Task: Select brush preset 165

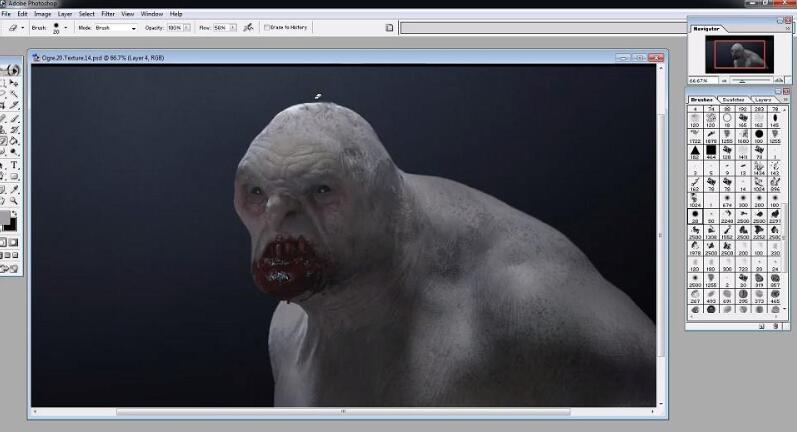Action: [743, 120]
